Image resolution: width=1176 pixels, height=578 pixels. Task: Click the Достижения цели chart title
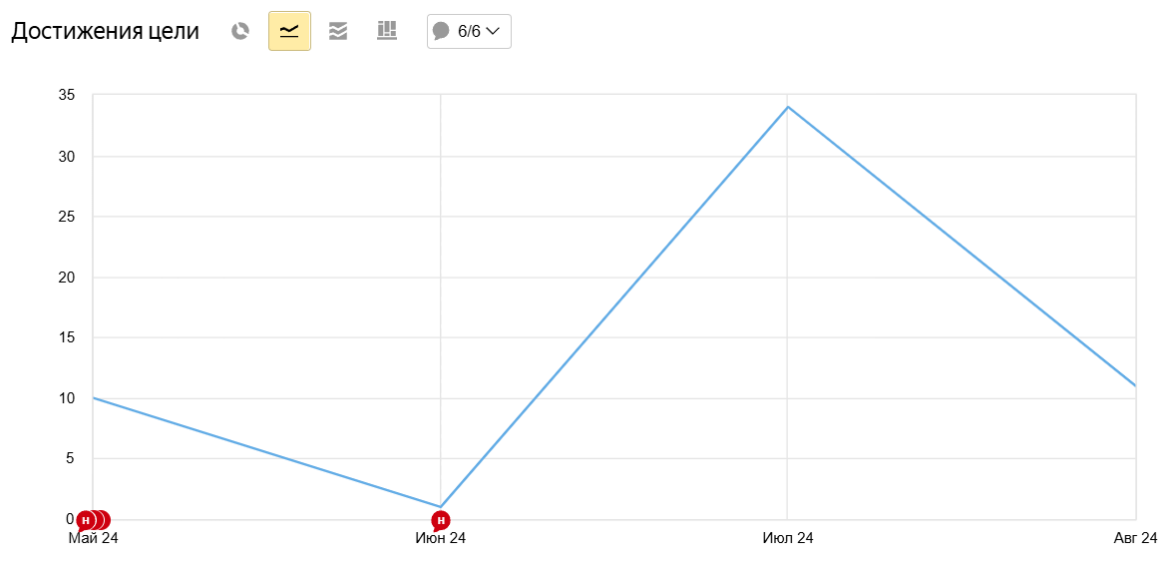[105, 31]
